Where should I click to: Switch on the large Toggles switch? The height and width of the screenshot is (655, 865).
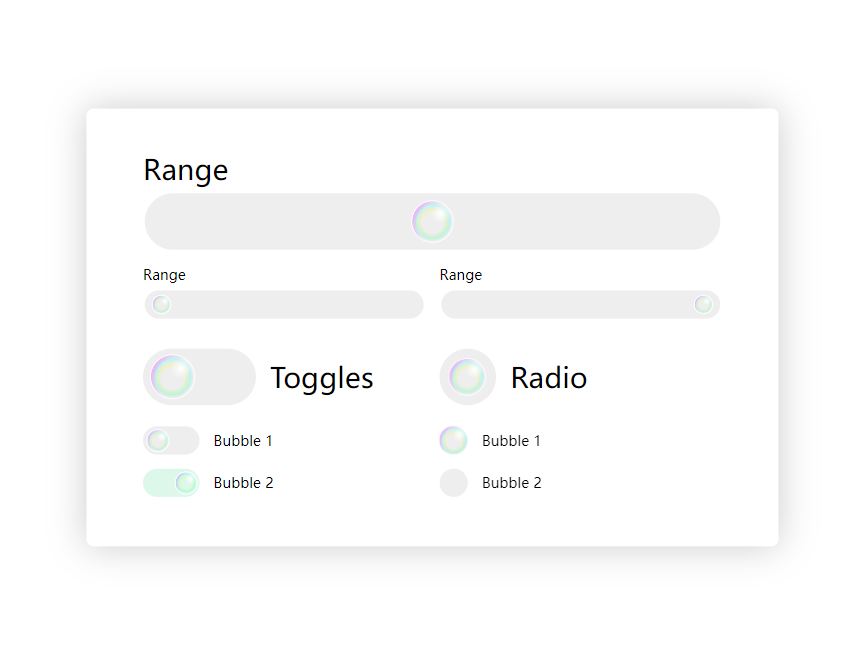[x=199, y=377]
